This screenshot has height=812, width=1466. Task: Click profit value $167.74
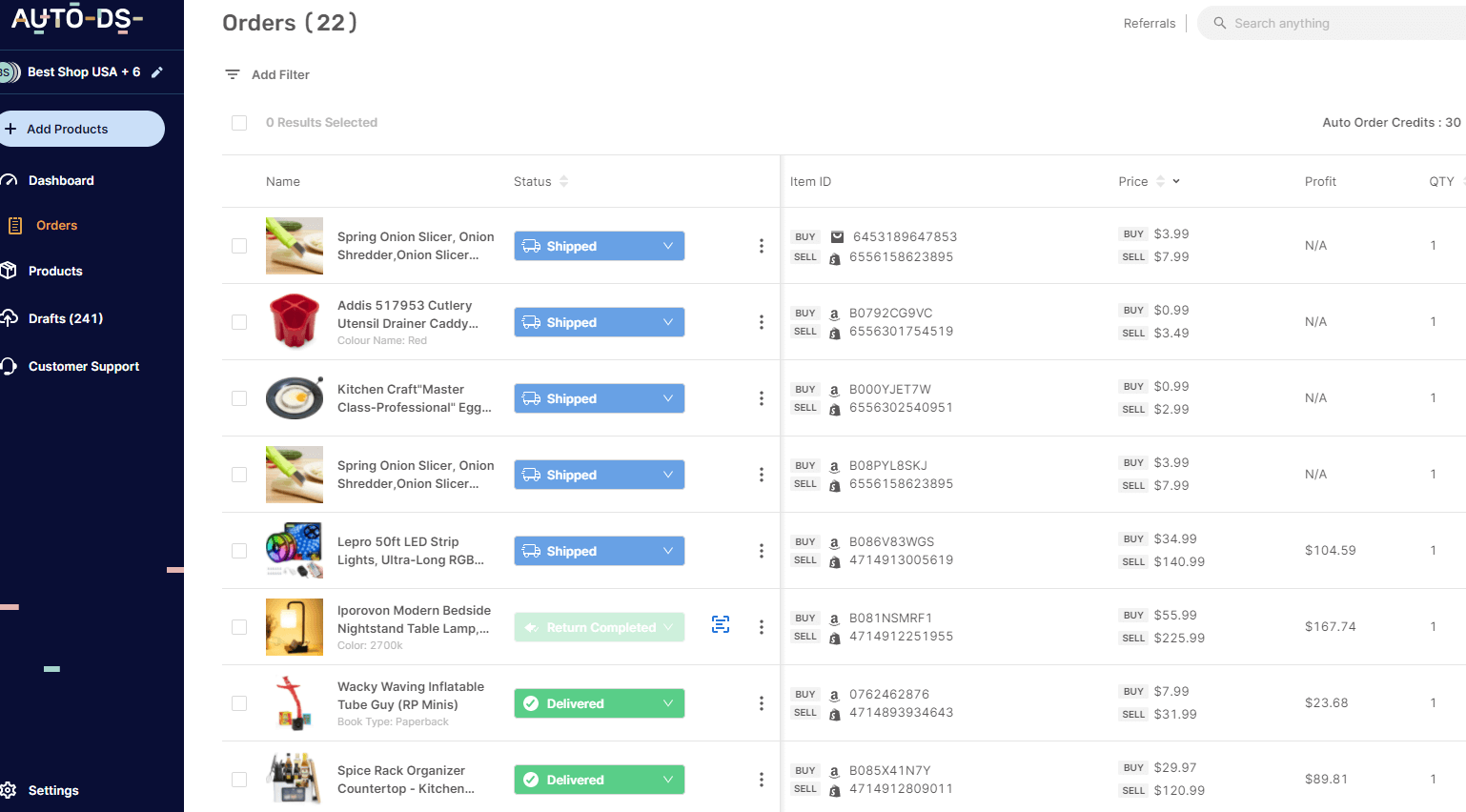coord(1330,626)
